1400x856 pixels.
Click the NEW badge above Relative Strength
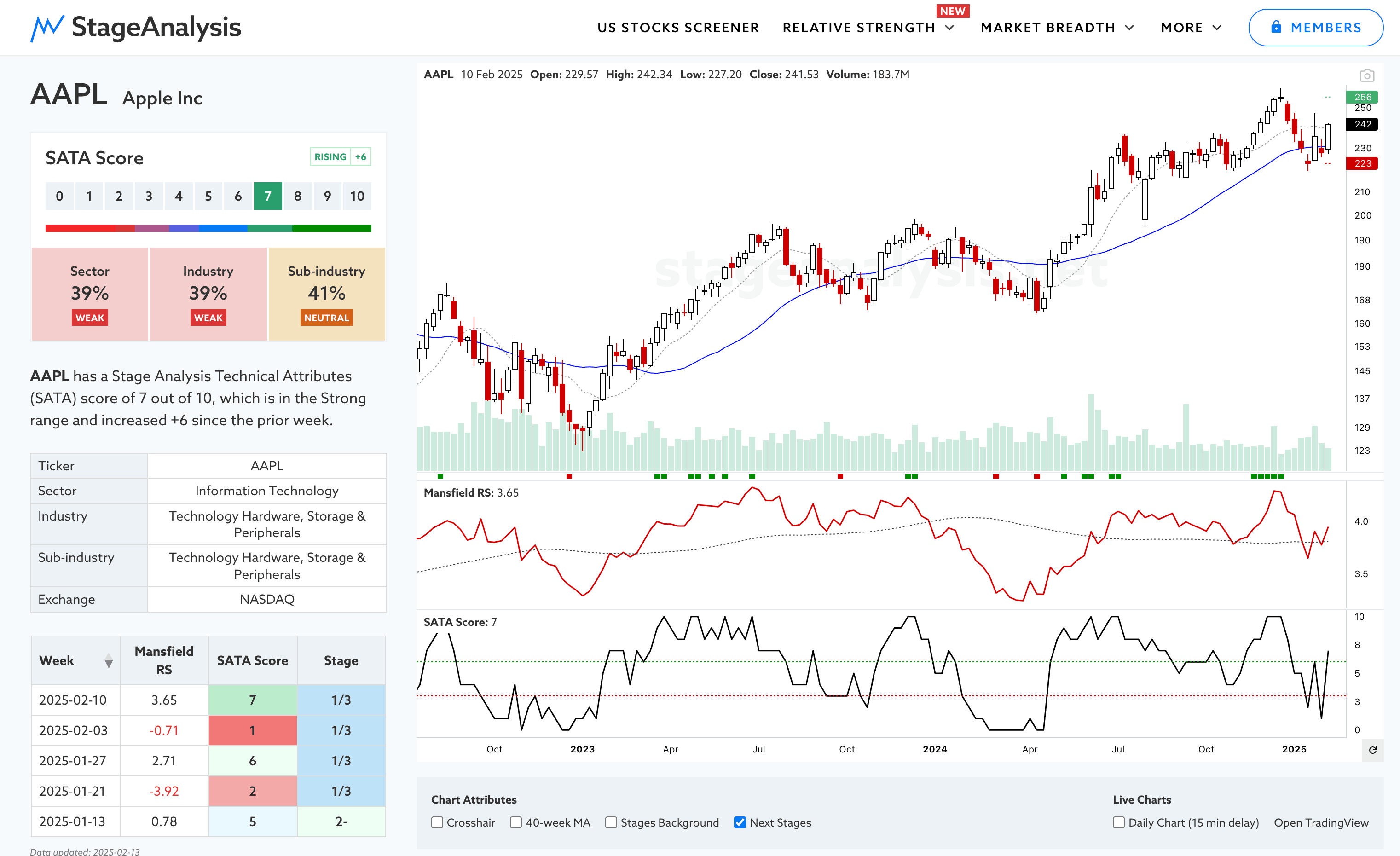click(x=952, y=11)
